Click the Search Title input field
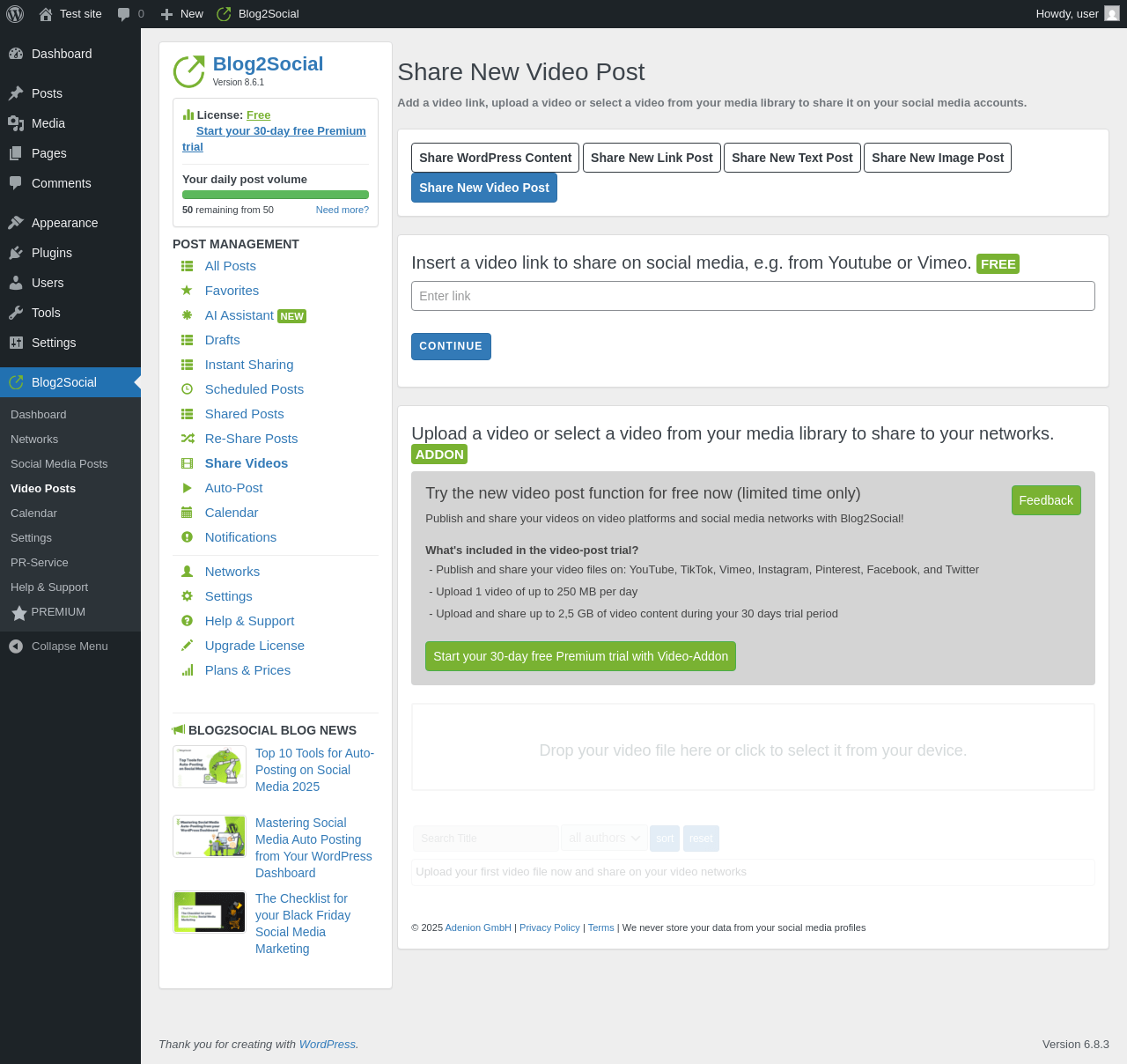 click(x=486, y=839)
